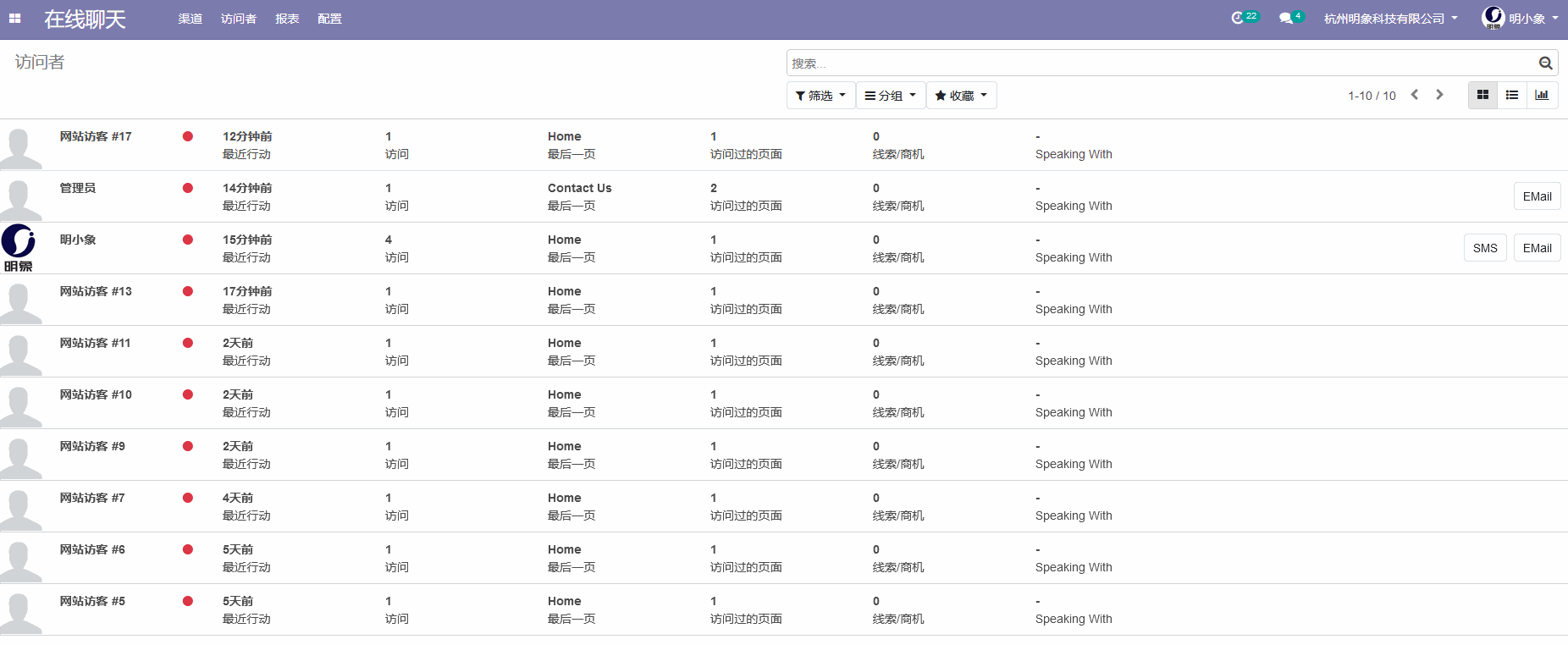
Task: Click the 访问者 page breadcrumb title
Action: point(40,62)
